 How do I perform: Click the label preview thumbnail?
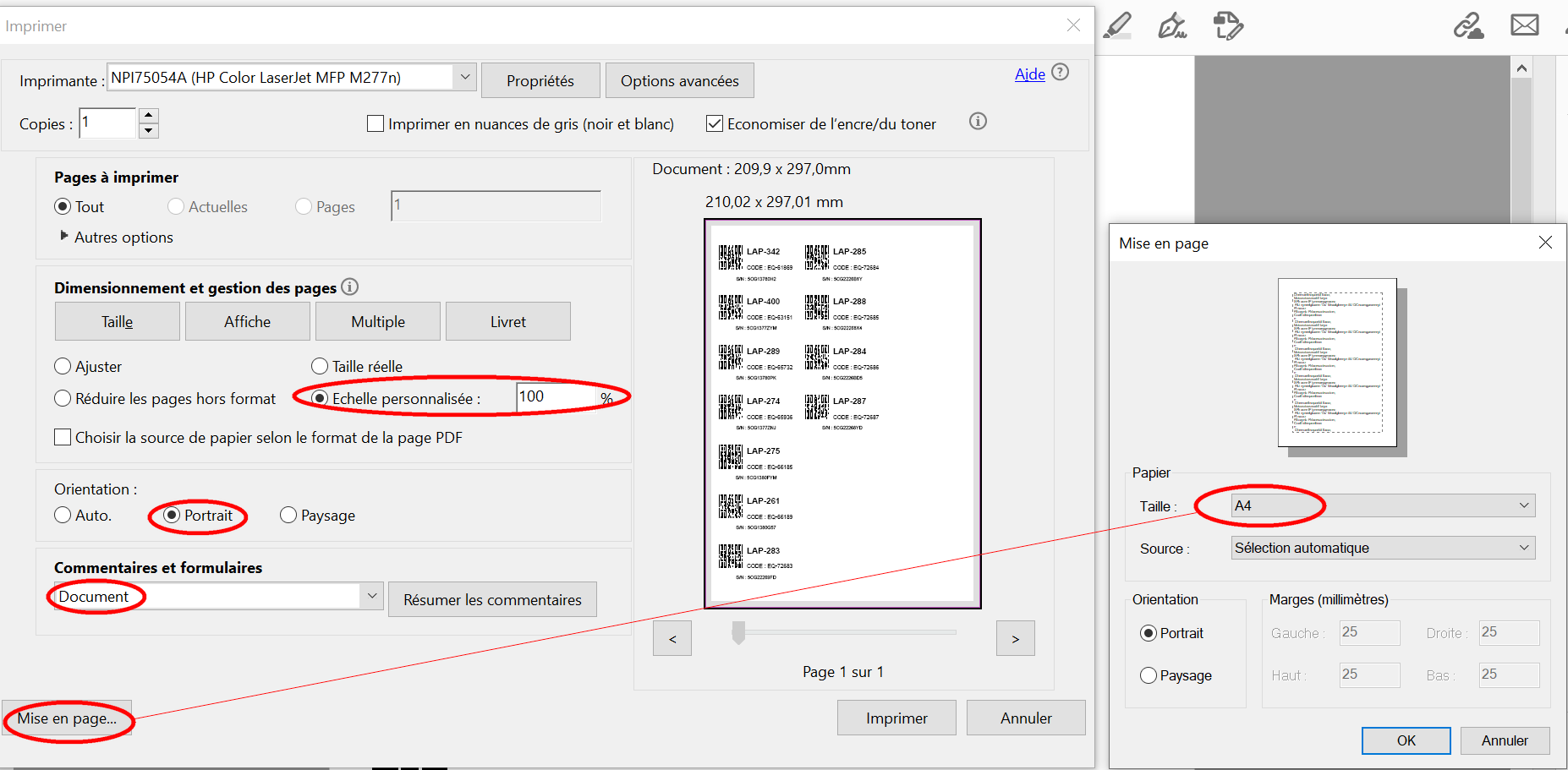(842, 413)
